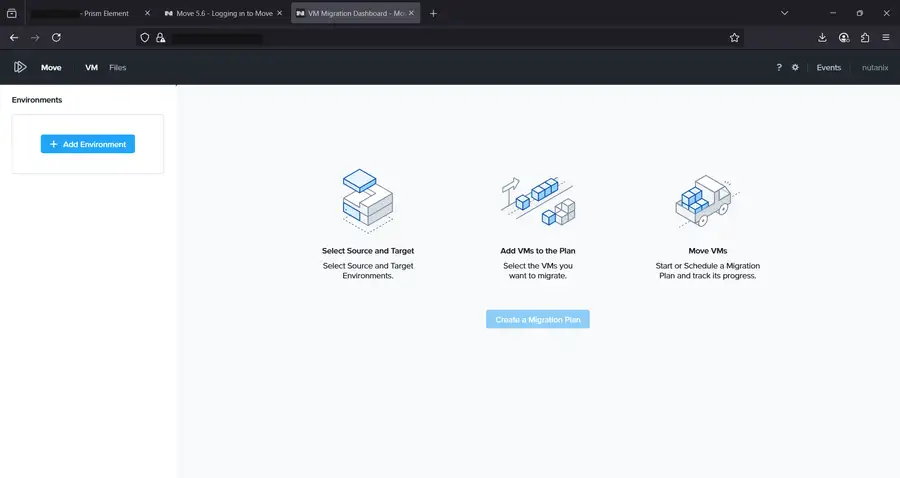Click the Select Source and Target heading

coord(368,251)
